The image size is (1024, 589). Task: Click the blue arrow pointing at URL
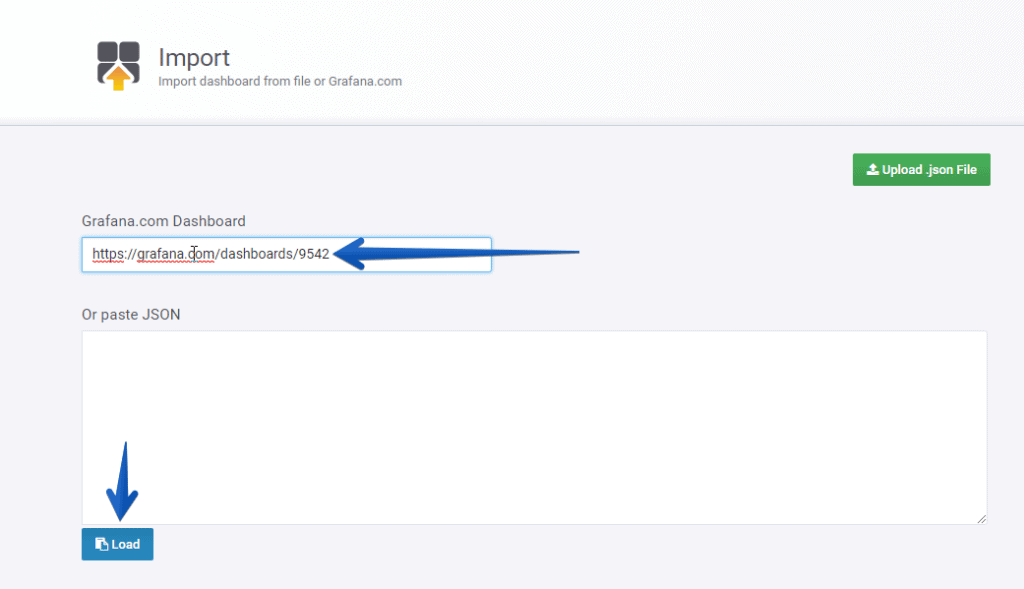(x=456, y=253)
